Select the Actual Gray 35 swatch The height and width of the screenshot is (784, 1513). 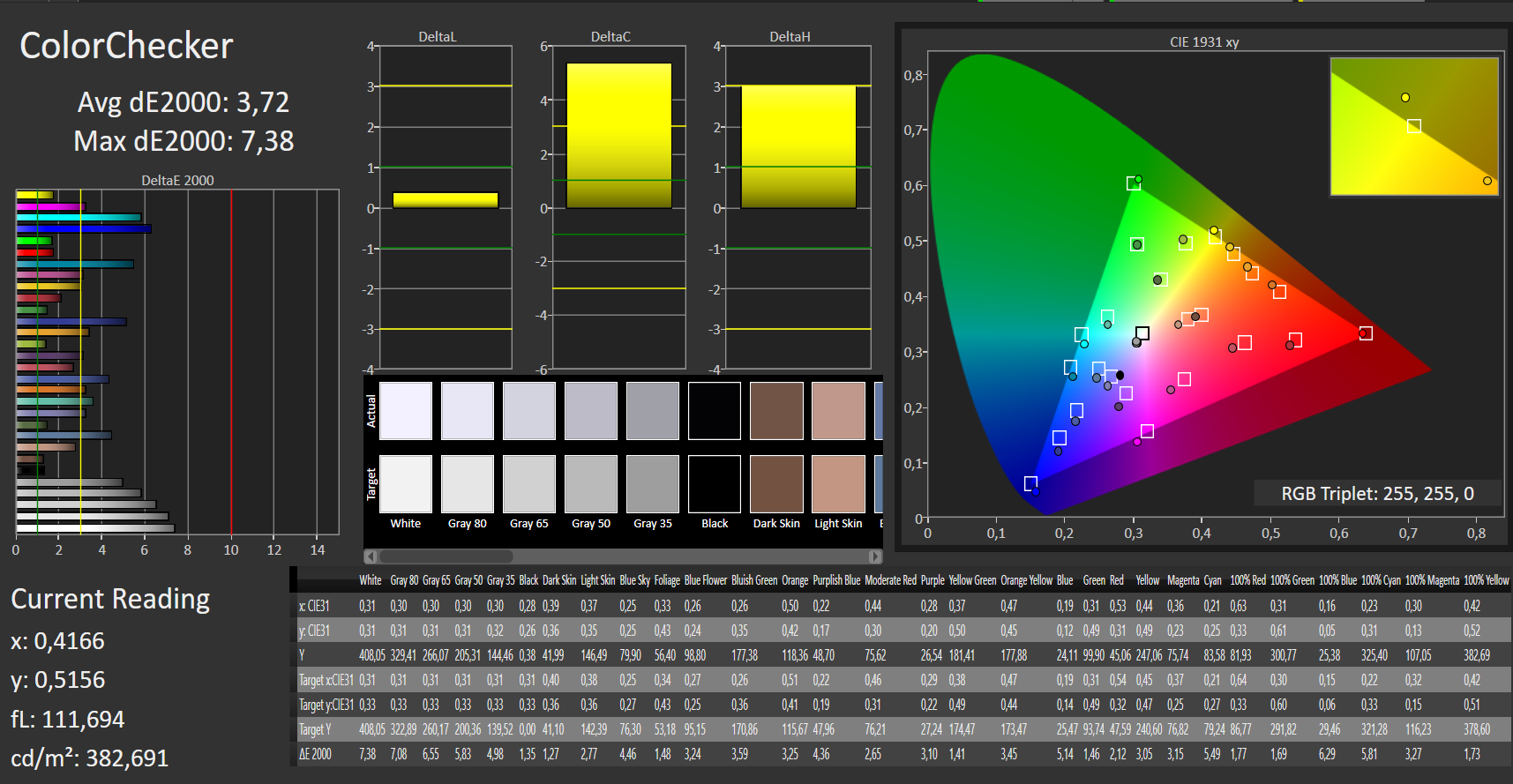point(653,411)
